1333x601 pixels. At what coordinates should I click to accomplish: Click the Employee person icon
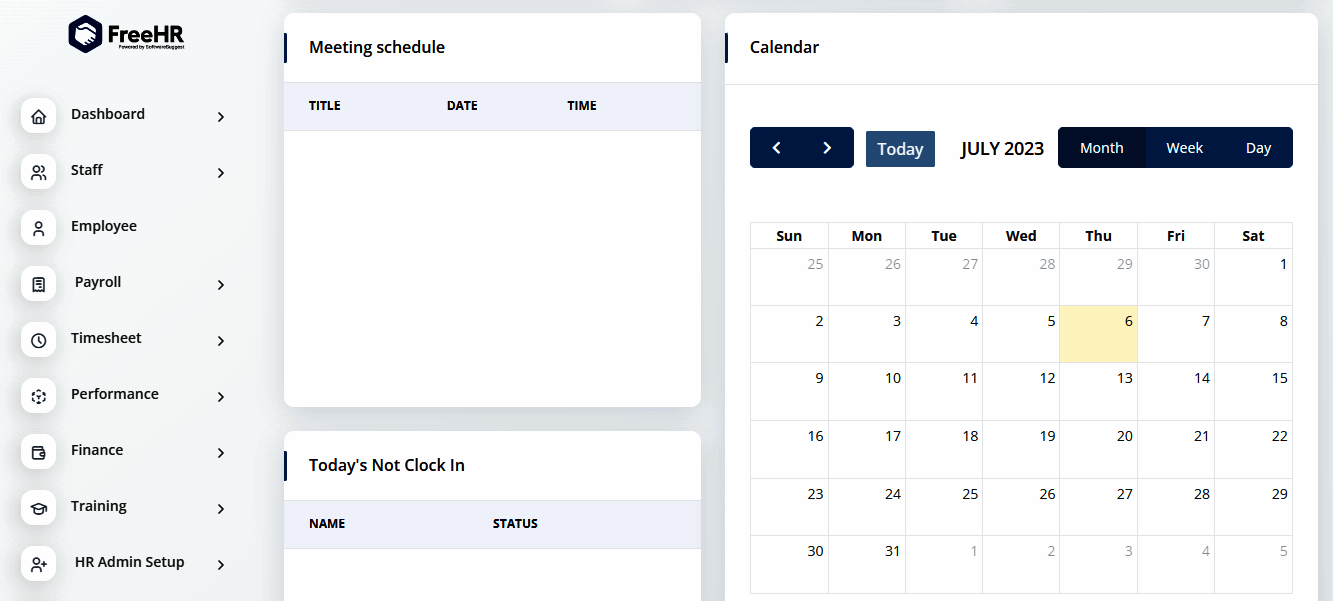[x=39, y=228]
